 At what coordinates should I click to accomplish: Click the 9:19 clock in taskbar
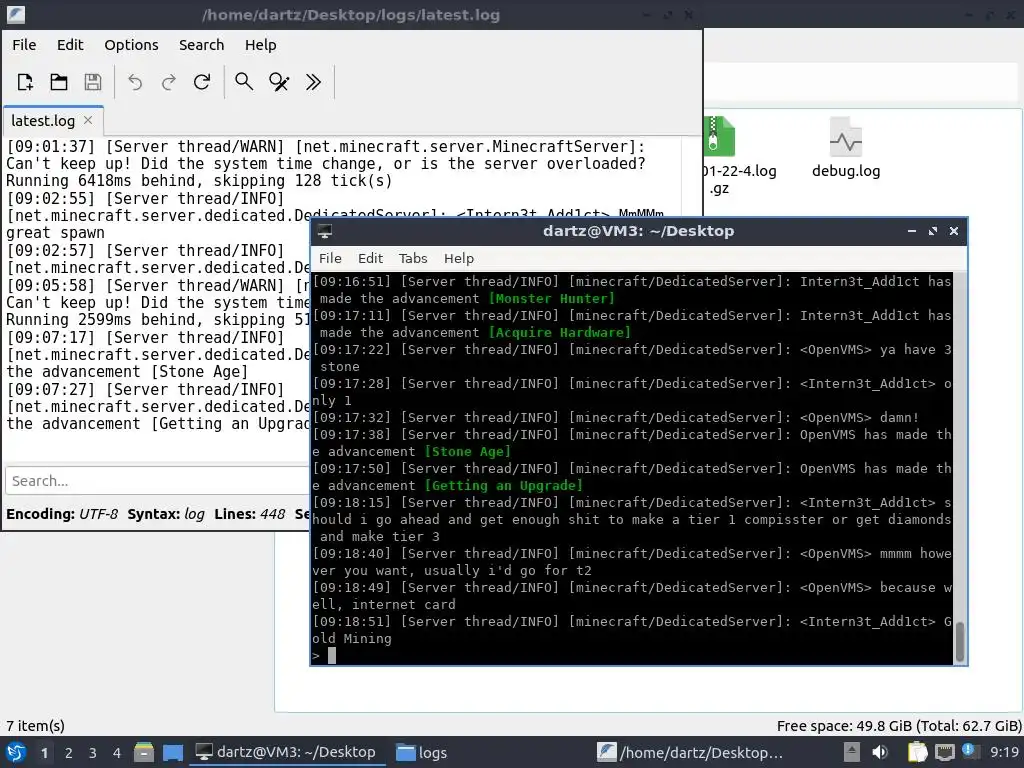click(1004, 752)
